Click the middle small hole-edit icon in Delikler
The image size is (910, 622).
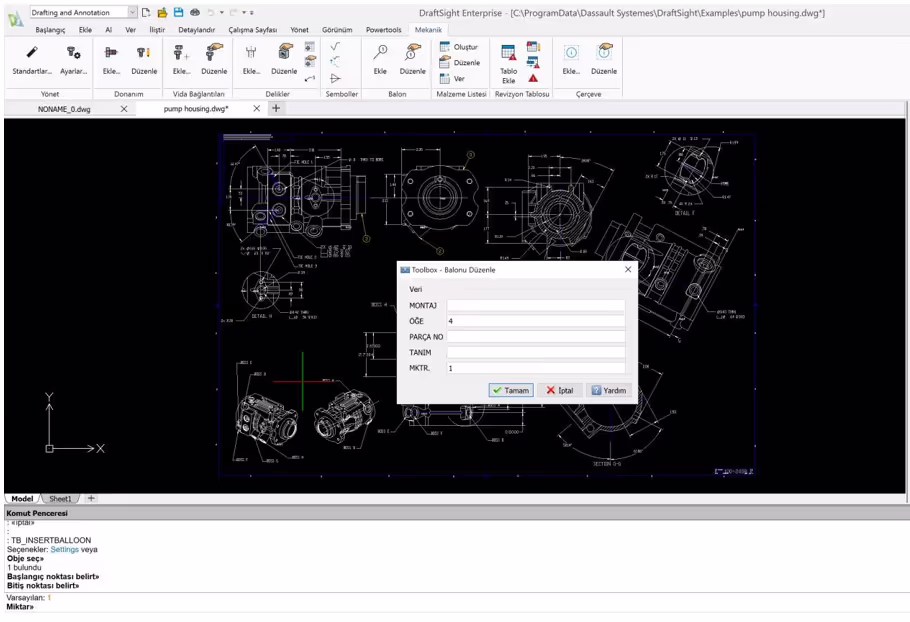[310, 62]
